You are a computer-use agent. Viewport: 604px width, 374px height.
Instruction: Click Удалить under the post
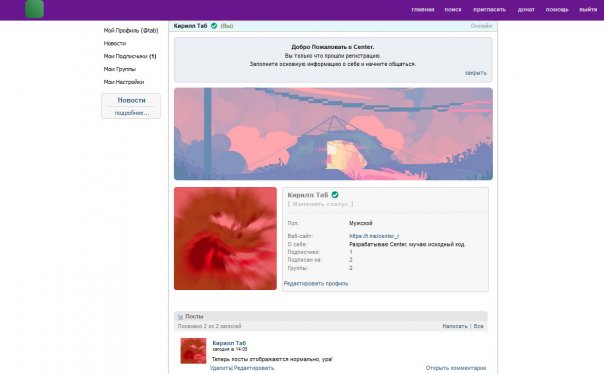pyautogui.click(x=221, y=368)
